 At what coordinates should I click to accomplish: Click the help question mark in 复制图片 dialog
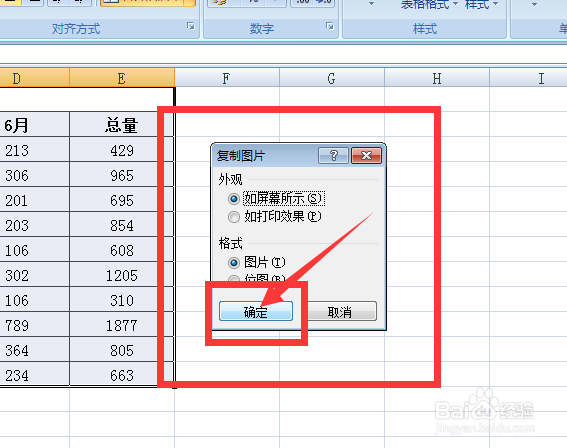[333, 155]
